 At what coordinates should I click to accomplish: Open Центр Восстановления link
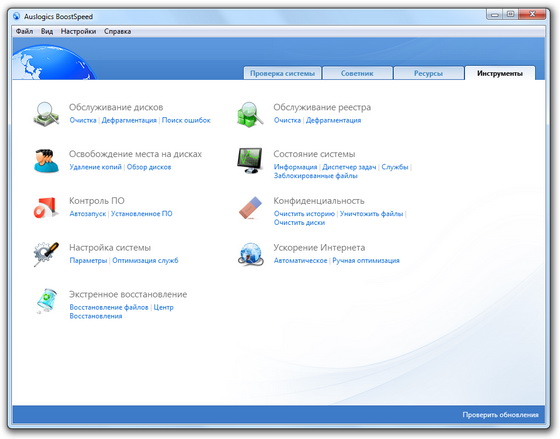coord(121,311)
